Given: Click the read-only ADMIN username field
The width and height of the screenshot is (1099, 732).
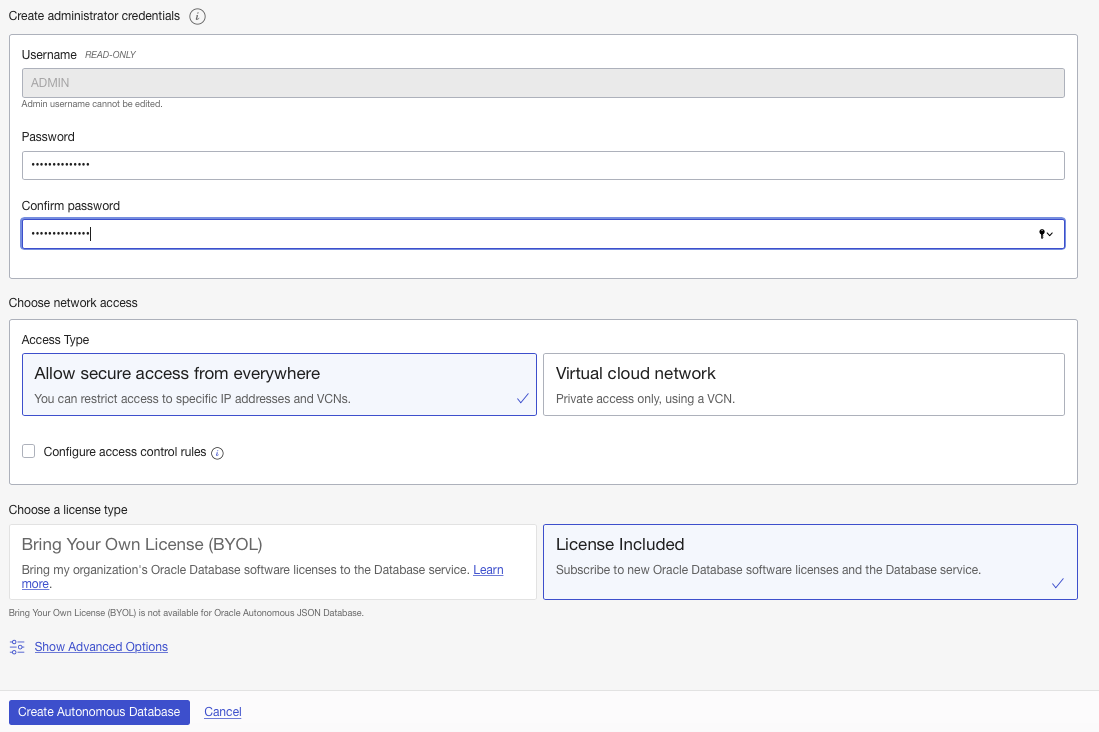Looking at the screenshot, I should (x=542, y=83).
